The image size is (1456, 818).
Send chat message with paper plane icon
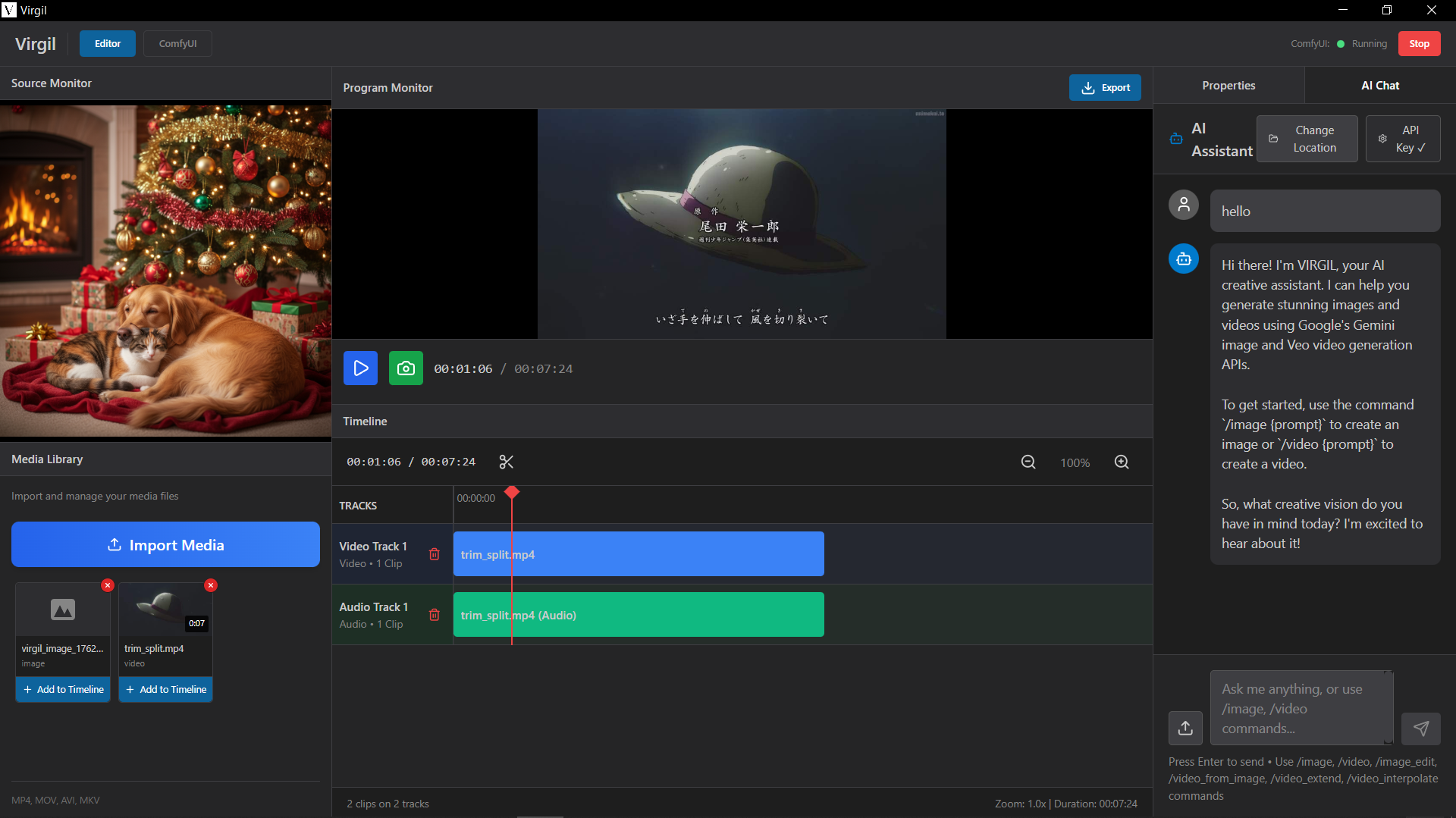click(1421, 728)
